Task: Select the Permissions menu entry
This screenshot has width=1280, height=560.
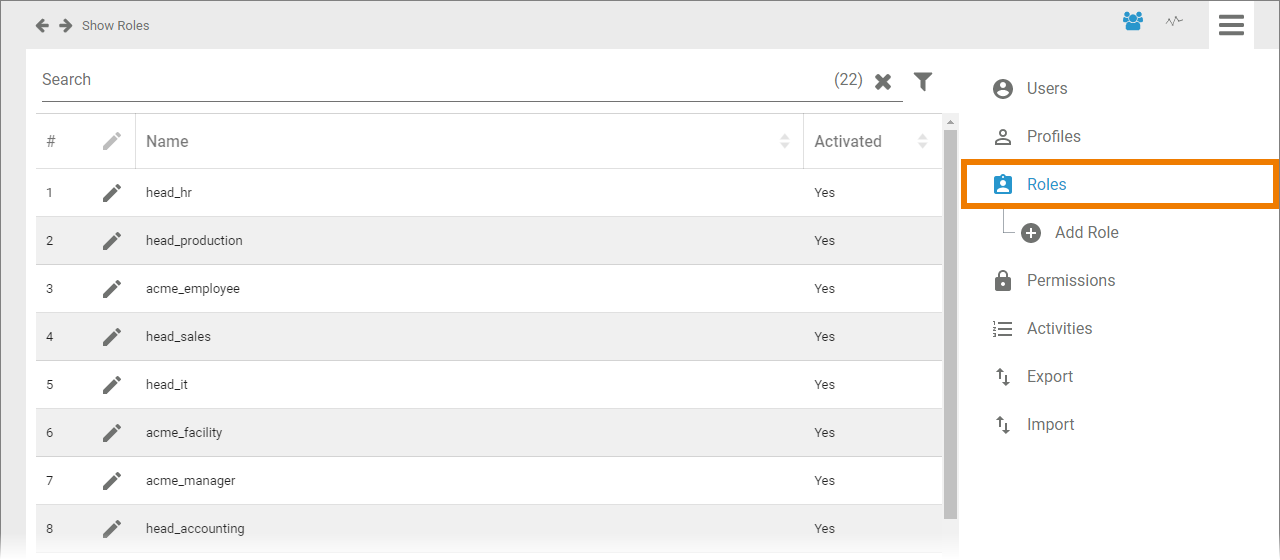Action: [1070, 281]
